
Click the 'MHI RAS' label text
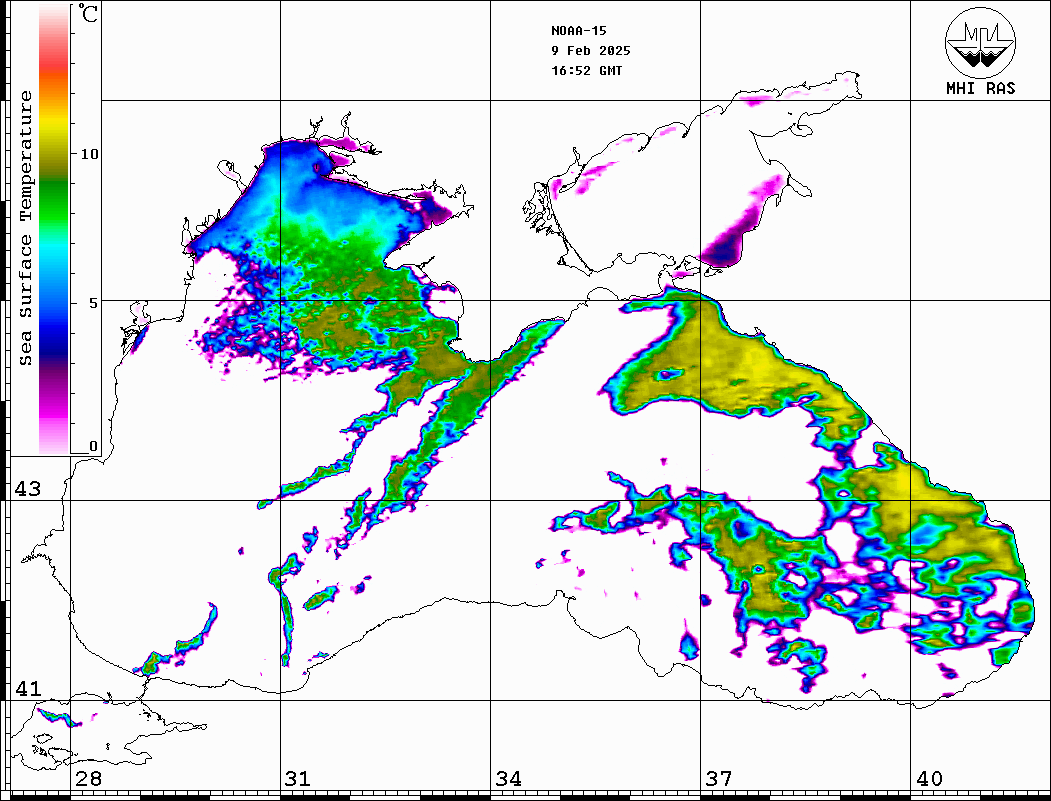coord(981,88)
